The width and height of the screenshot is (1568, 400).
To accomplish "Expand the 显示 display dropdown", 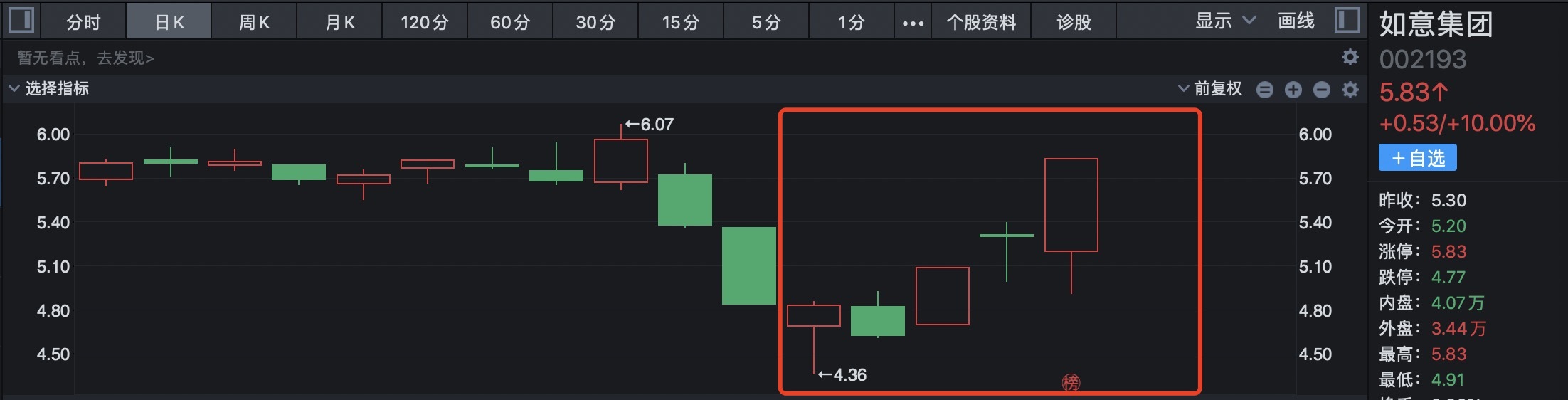I will point(1225,21).
